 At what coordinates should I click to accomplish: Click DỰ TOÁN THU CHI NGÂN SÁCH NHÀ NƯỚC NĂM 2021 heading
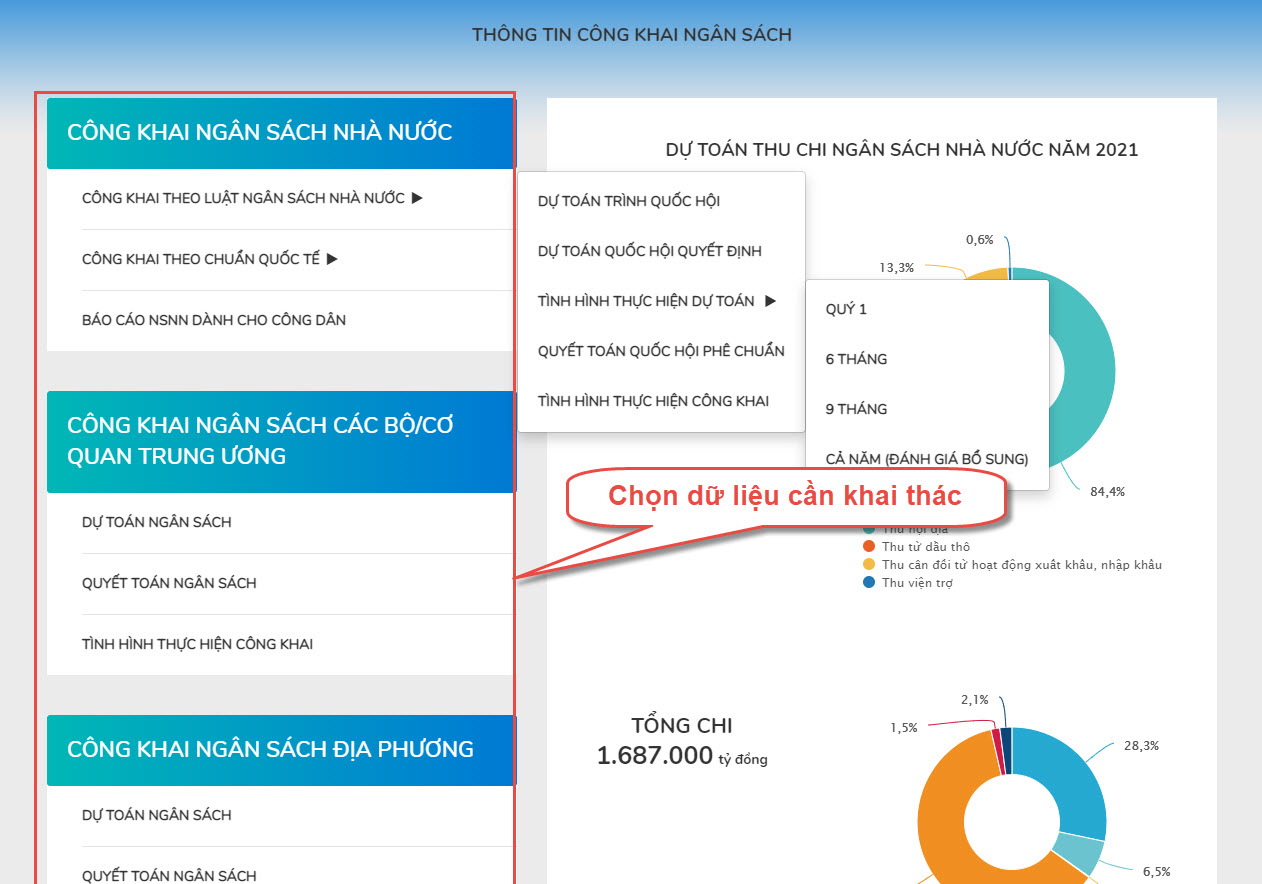[x=902, y=150]
